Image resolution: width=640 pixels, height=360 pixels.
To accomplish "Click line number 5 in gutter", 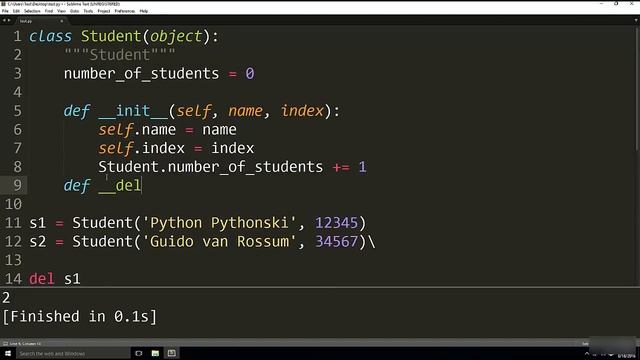I will [x=17, y=111].
